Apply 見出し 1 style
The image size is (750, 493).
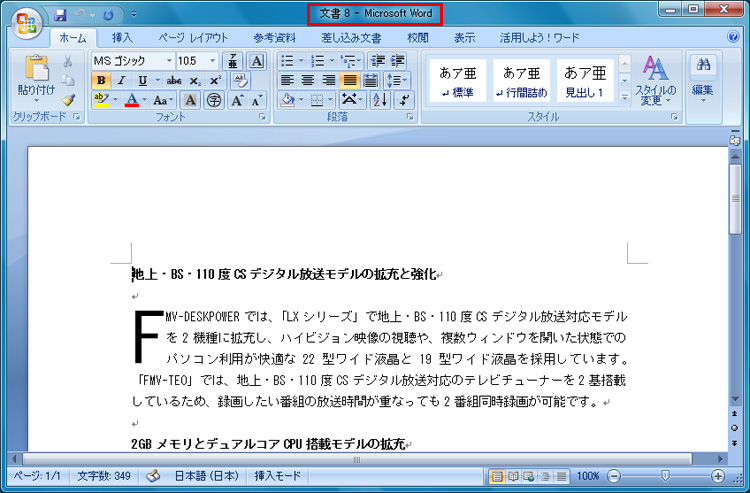585,80
